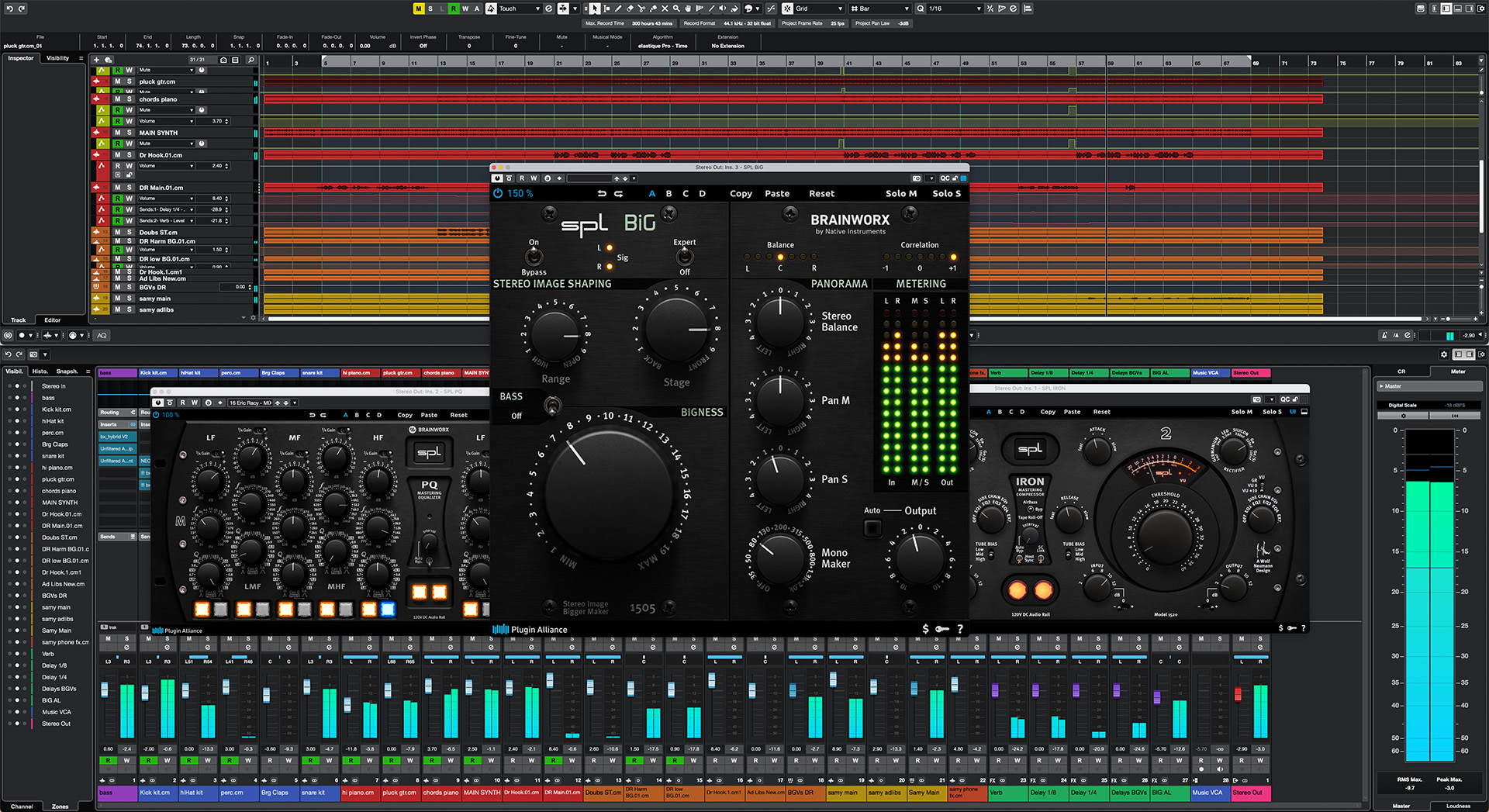This screenshot has width=1489, height=812.
Task: Switch to the Visibility tab in top panel
Action: [x=57, y=58]
